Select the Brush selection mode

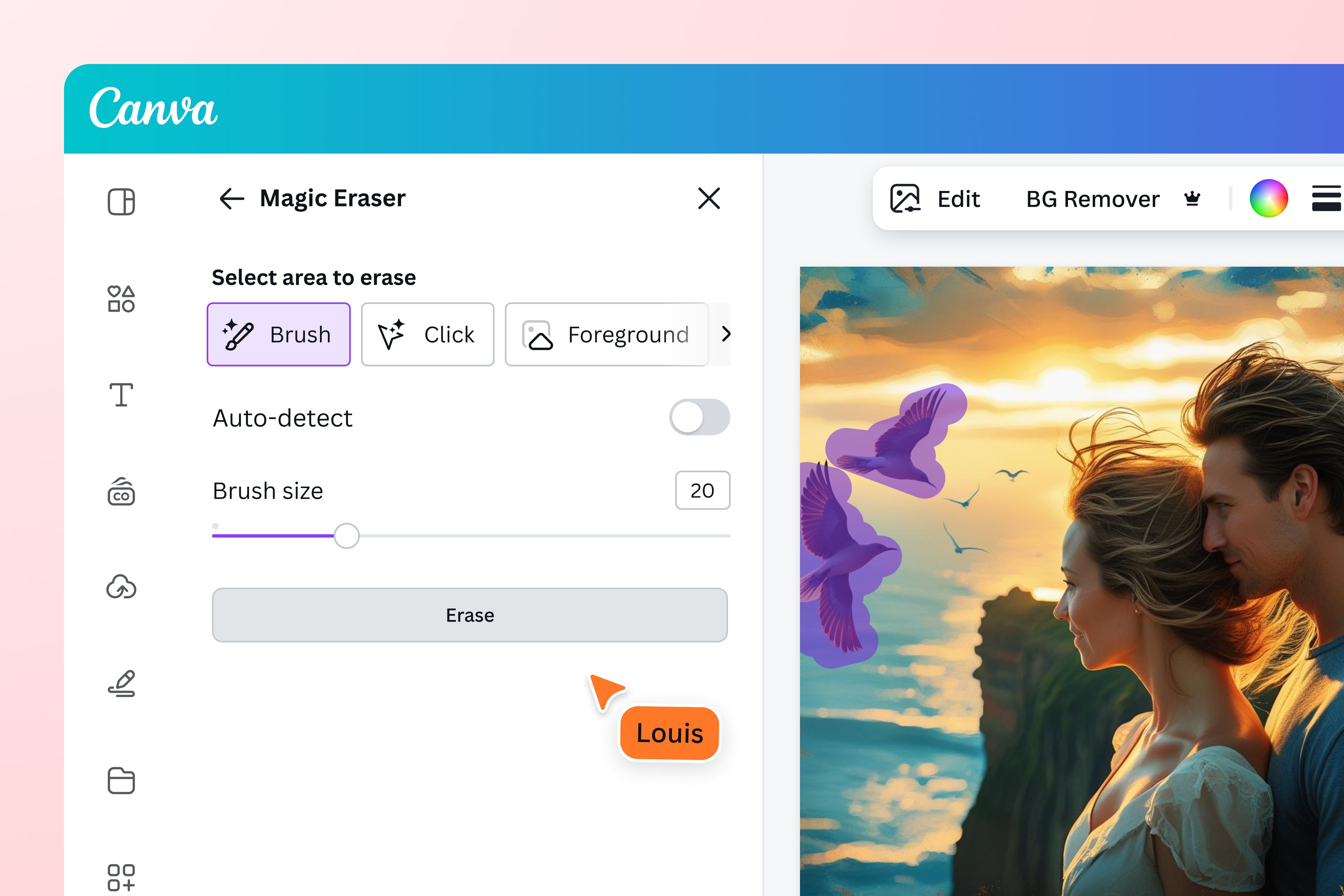(278, 334)
